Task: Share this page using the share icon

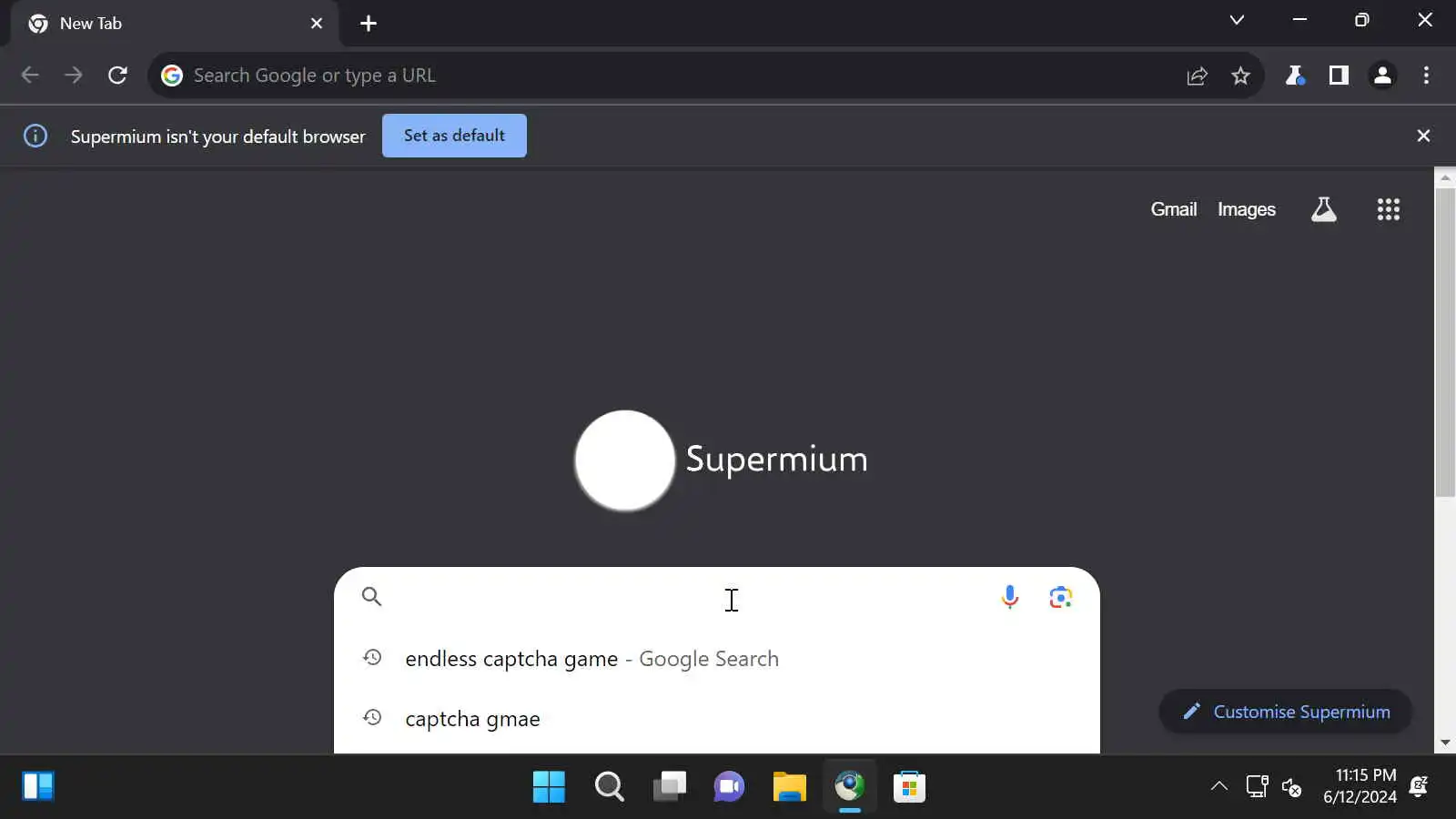Action: 1197,76
